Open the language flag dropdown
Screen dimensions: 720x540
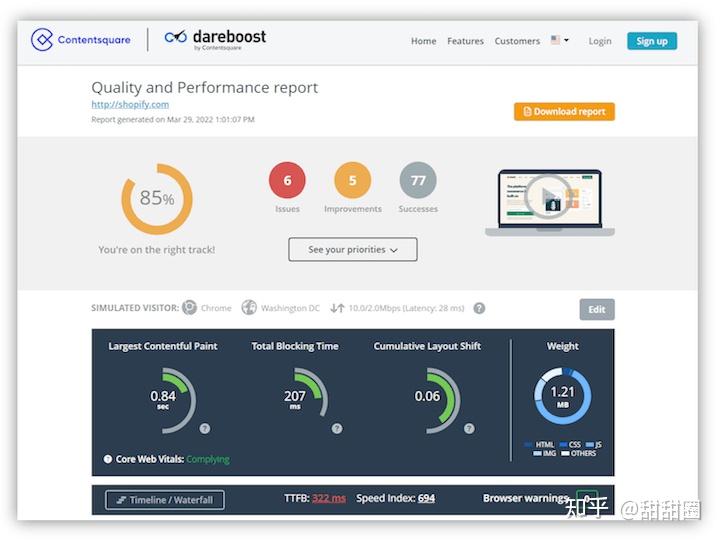(560, 40)
